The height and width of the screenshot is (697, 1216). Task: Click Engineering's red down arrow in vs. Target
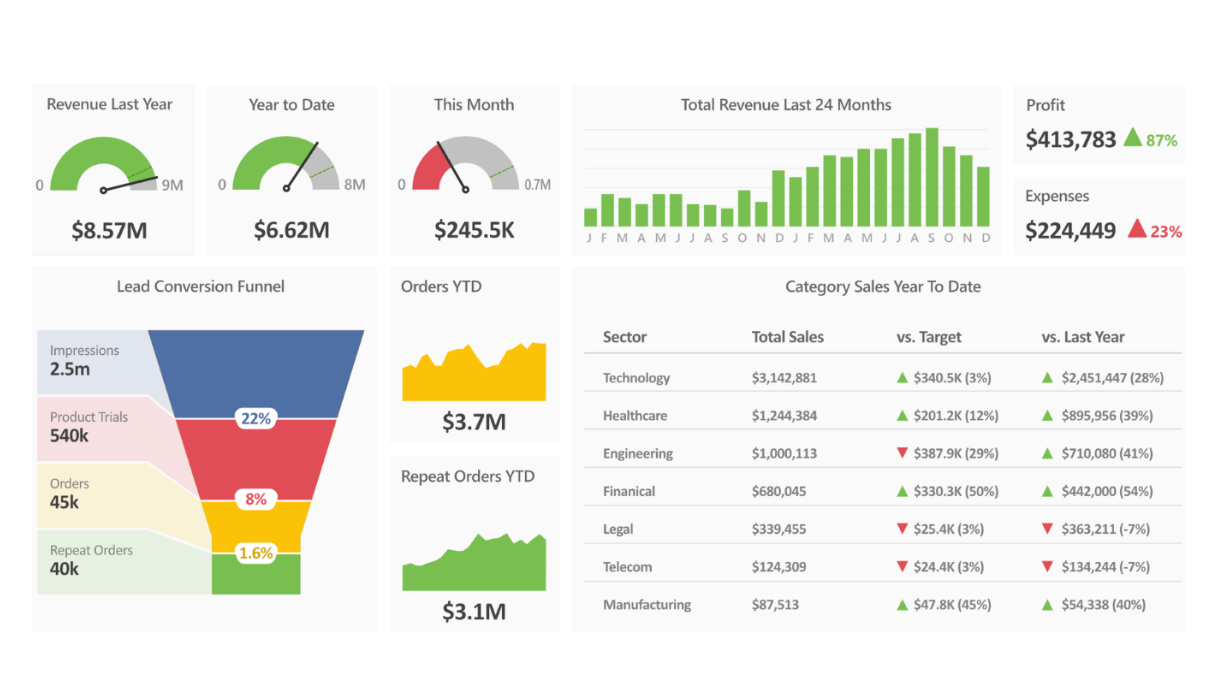pos(902,453)
